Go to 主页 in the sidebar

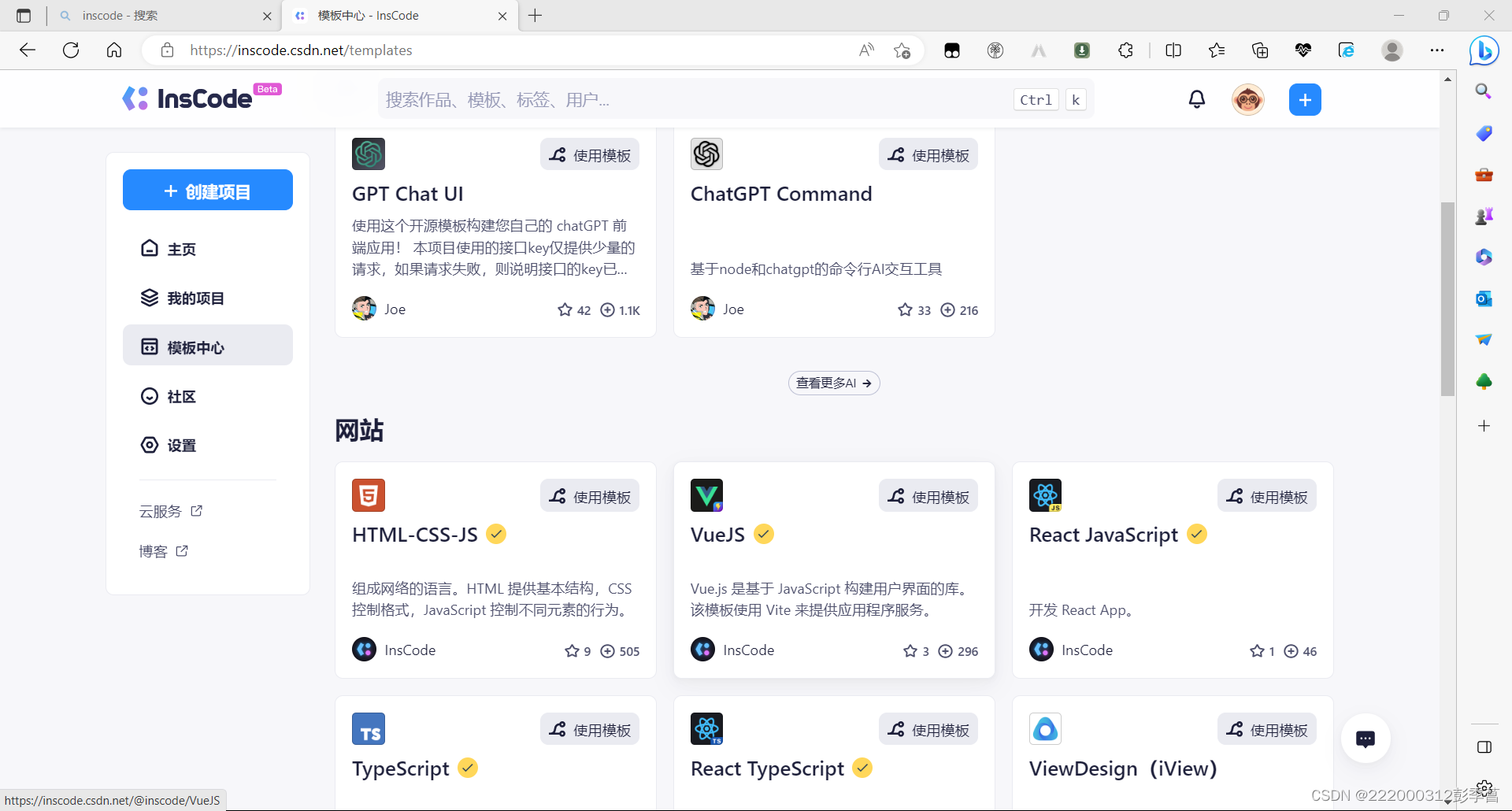point(208,249)
